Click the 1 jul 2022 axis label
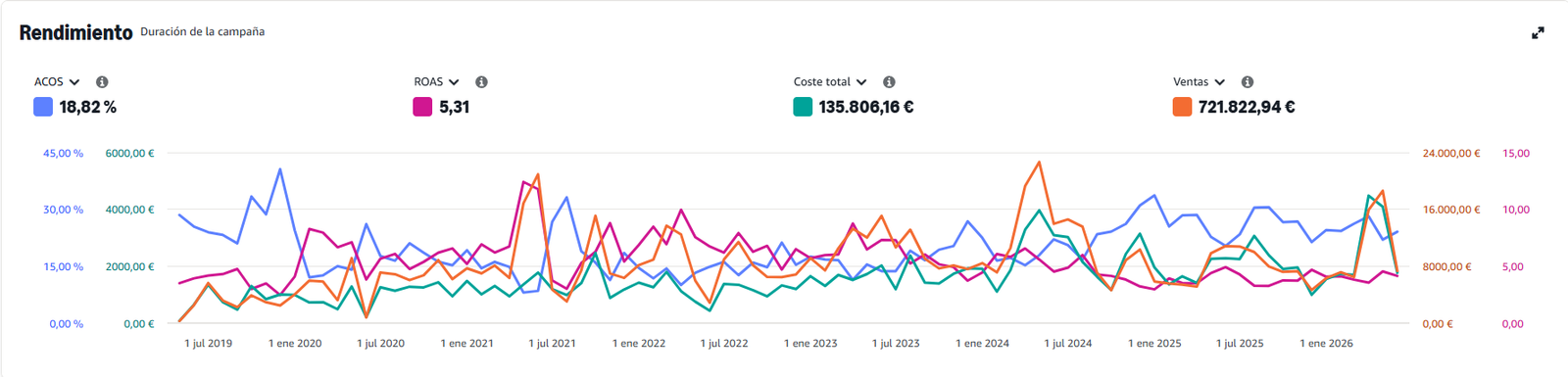Image resolution: width=1568 pixels, height=377 pixels. point(724,344)
